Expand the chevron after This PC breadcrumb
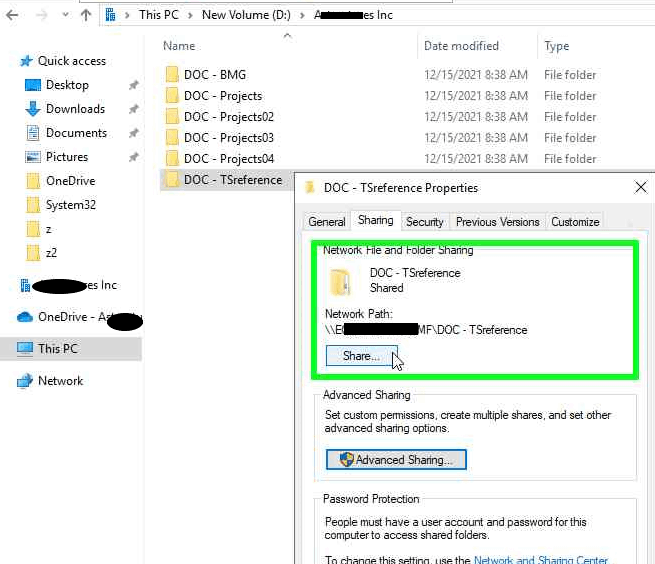 click(190, 15)
